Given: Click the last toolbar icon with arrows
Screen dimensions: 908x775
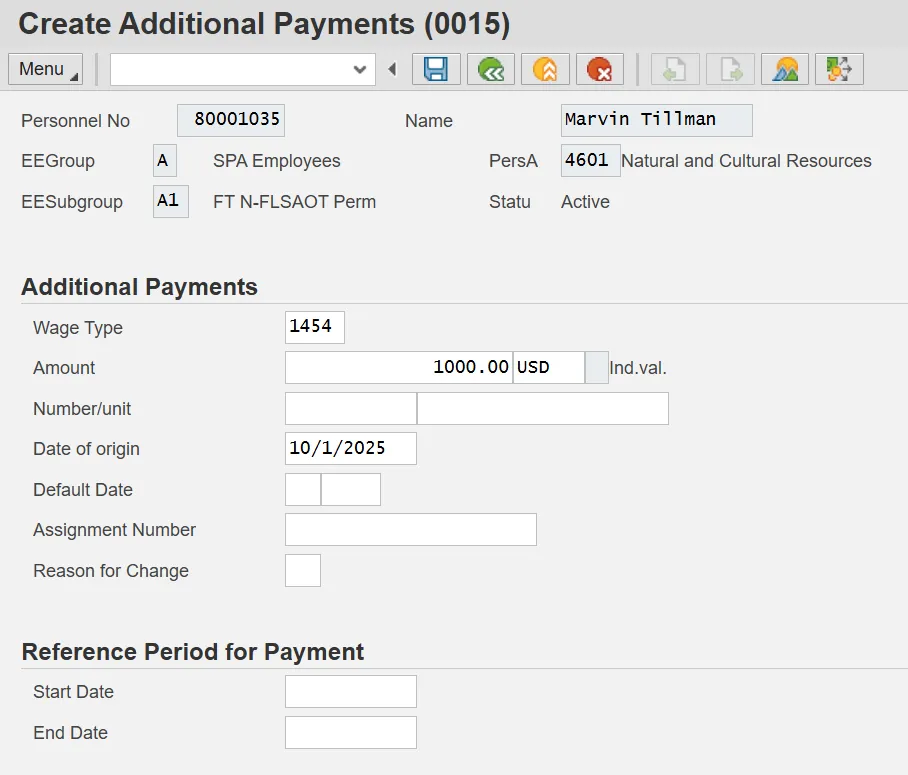Looking at the screenshot, I should pyautogui.click(x=839, y=69).
